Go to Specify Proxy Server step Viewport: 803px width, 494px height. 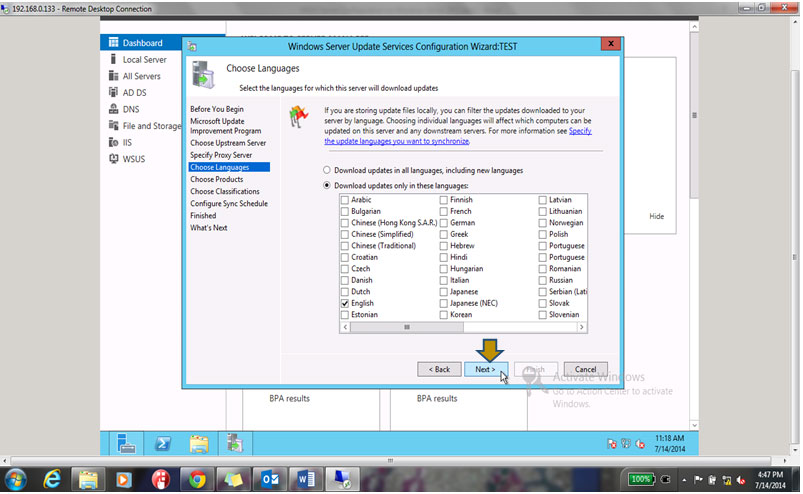pyautogui.click(x=221, y=155)
